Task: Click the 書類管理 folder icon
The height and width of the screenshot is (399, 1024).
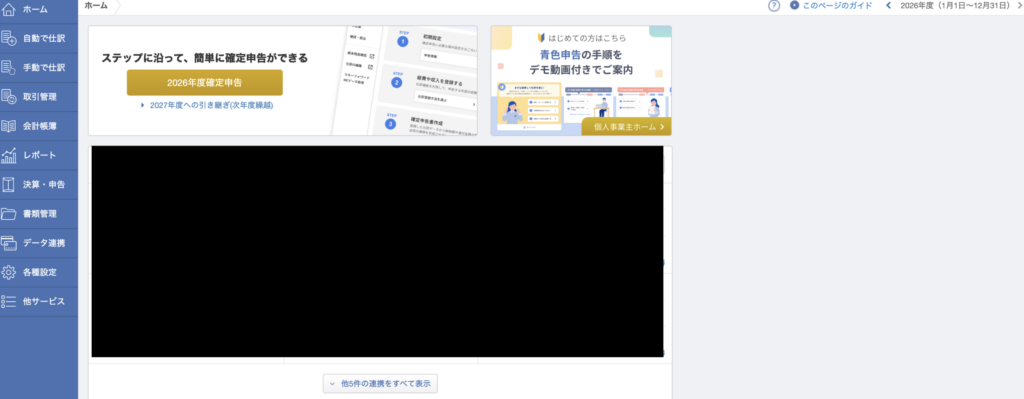Action: point(8,214)
